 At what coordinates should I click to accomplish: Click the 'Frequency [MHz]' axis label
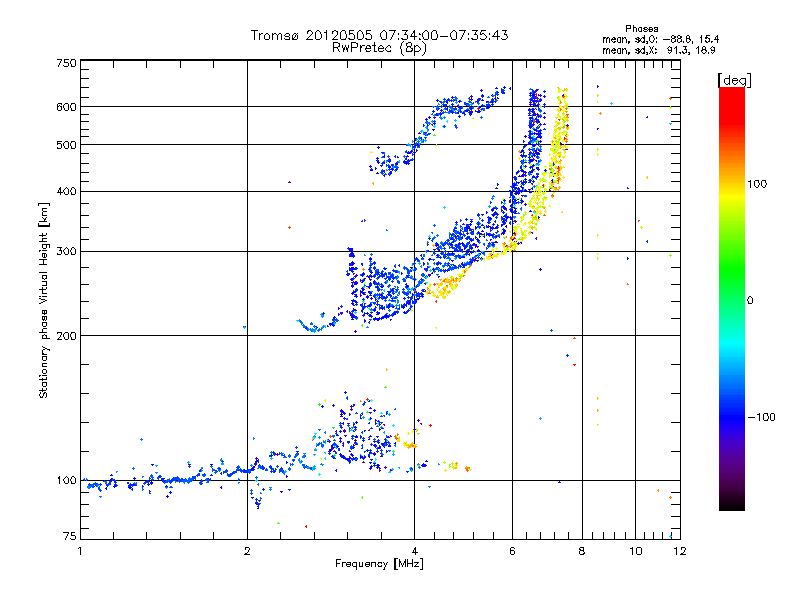[x=379, y=564]
